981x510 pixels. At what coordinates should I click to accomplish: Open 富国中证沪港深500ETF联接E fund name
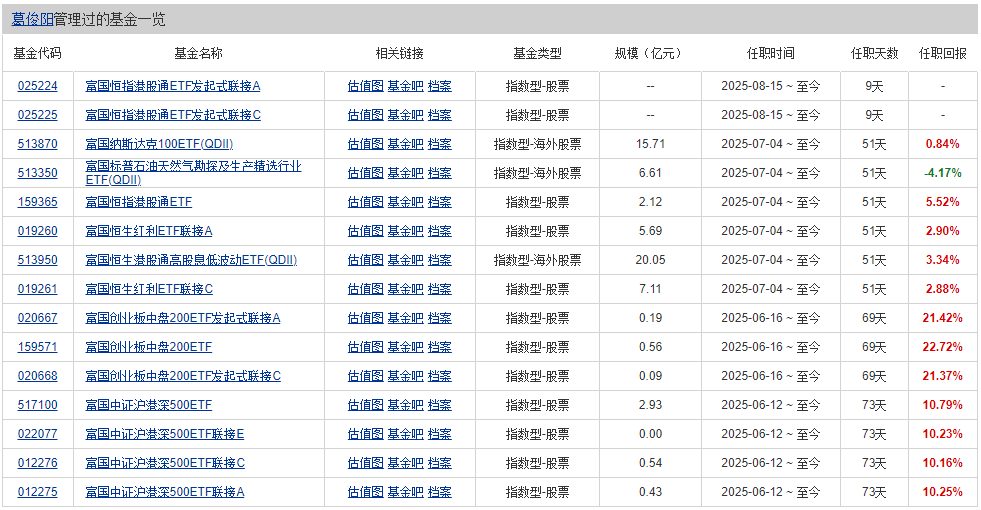point(165,434)
